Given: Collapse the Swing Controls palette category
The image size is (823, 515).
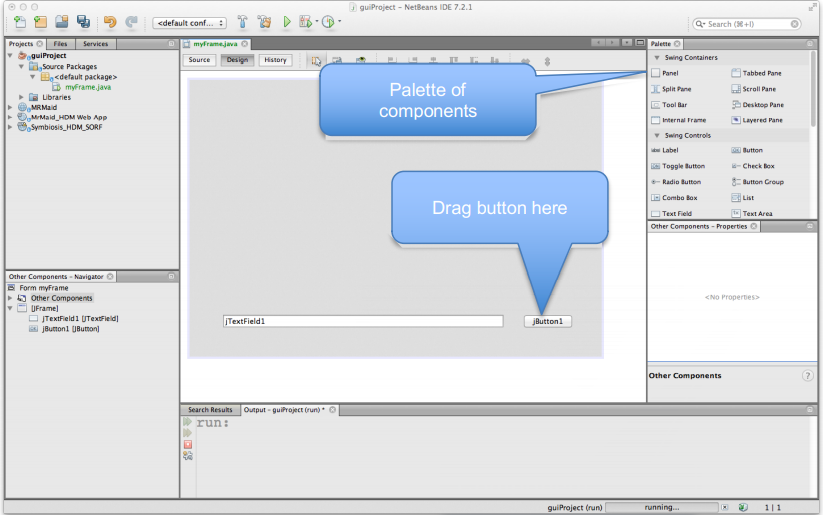Looking at the screenshot, I should (657, 135).
